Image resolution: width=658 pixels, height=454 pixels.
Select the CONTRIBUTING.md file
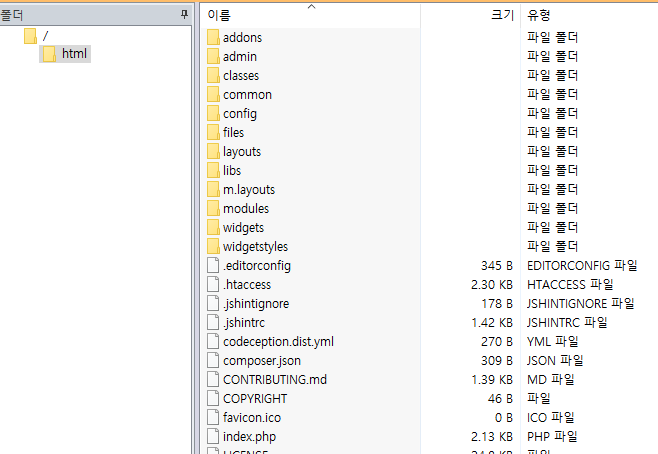tap(274, 379)
